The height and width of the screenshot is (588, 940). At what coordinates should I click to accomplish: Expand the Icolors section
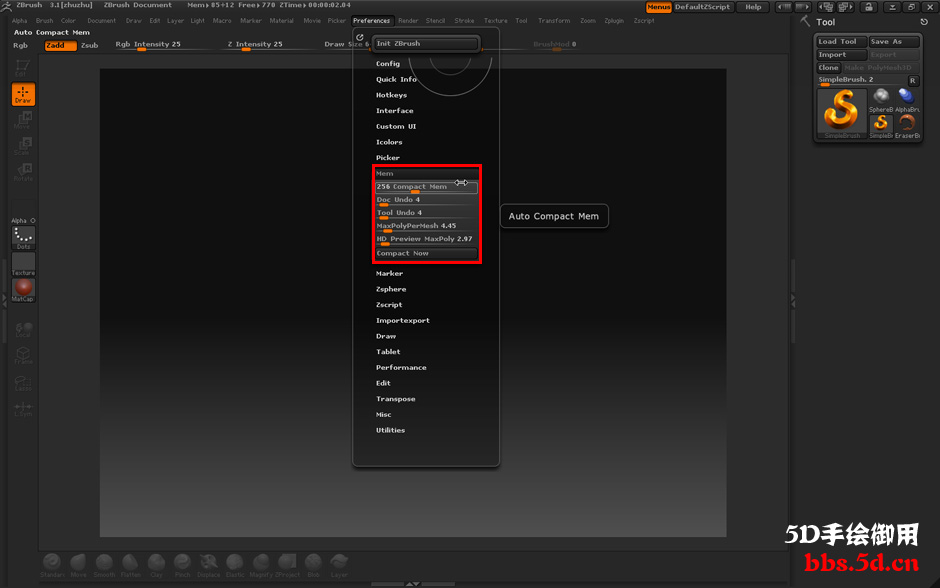coord(389,142)
